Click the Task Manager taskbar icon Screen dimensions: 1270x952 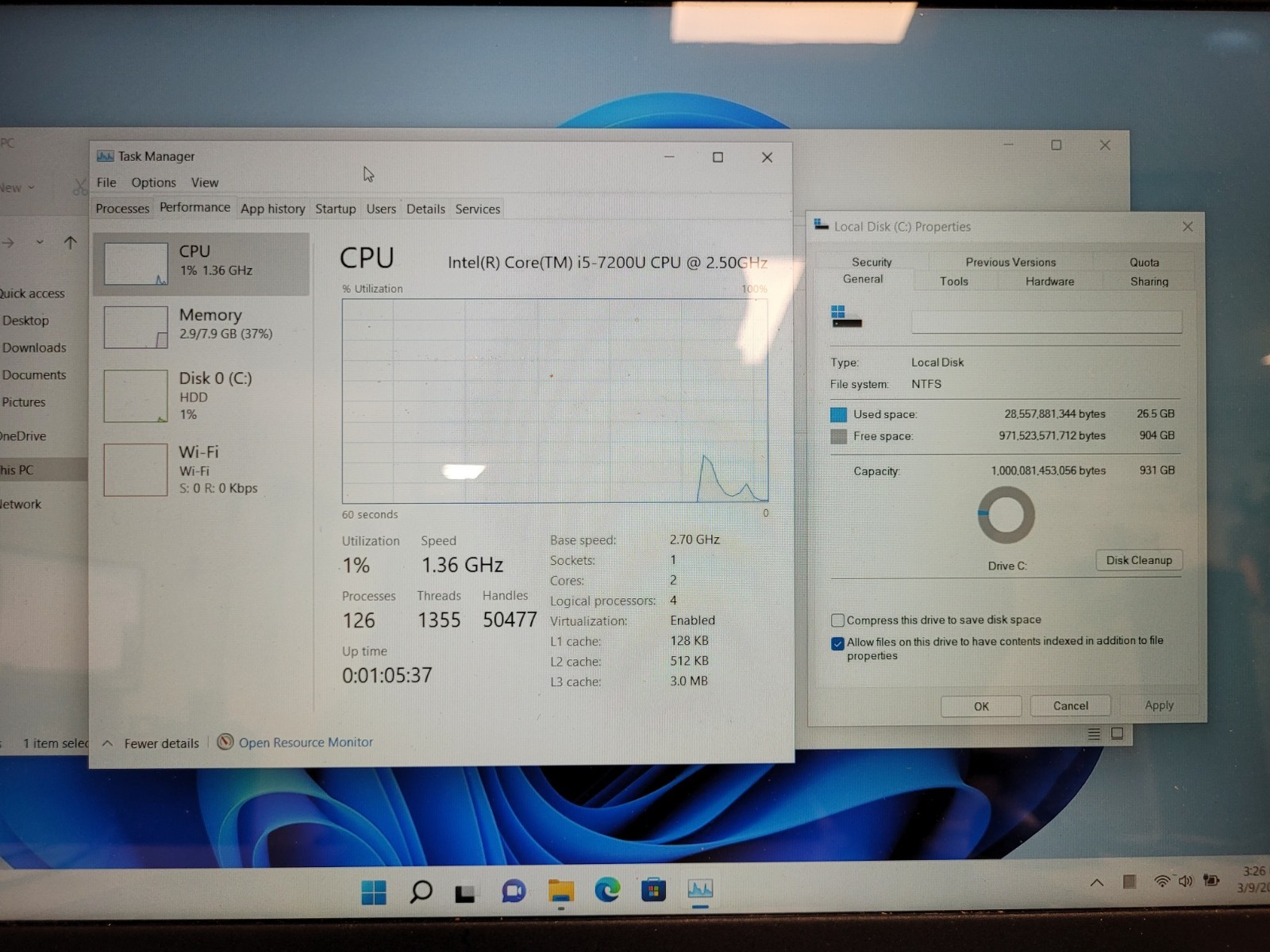click(700, 889)
